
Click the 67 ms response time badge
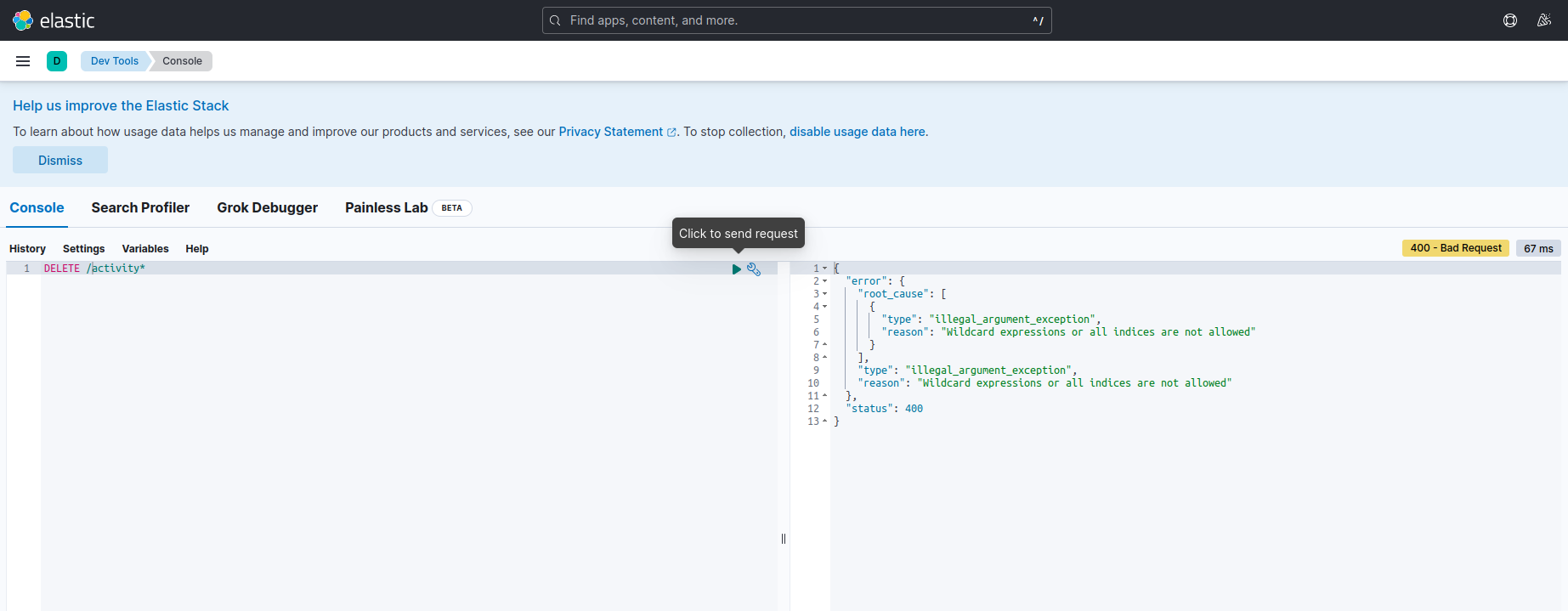point(1538,248)
